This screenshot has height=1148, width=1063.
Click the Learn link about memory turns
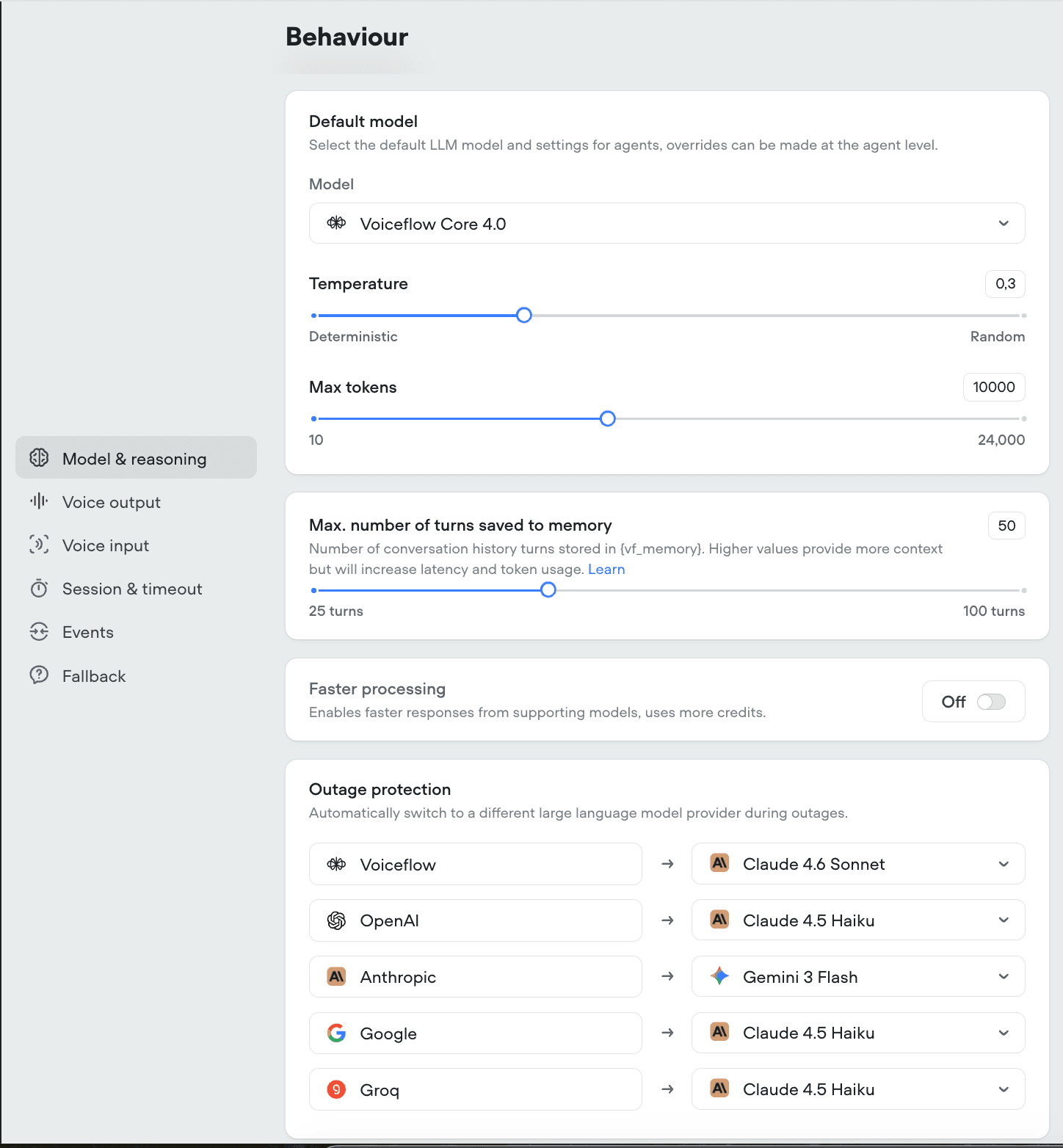click(606, 569)
